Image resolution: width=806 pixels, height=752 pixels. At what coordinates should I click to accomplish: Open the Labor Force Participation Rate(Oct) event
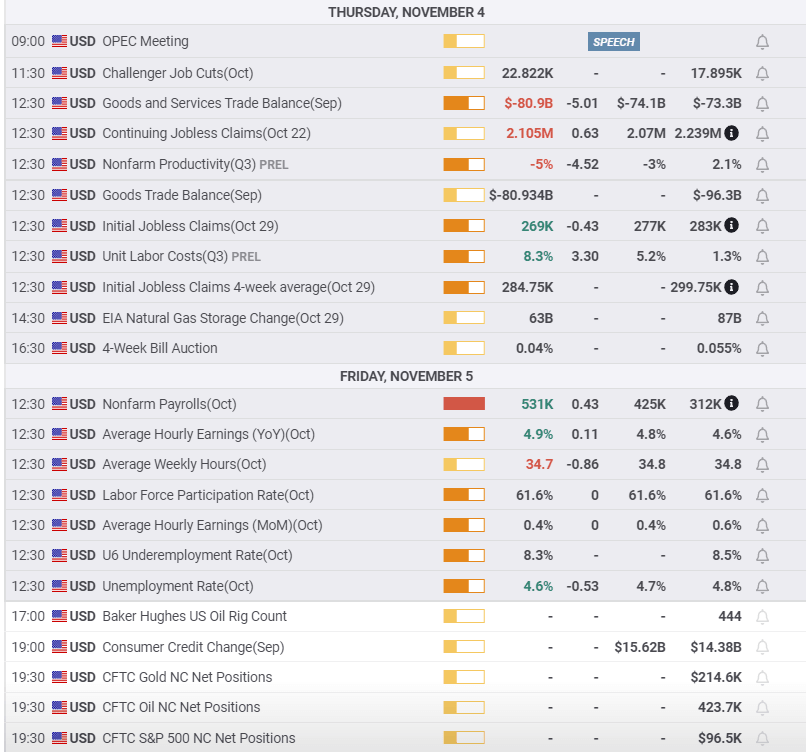coord(208,495)
